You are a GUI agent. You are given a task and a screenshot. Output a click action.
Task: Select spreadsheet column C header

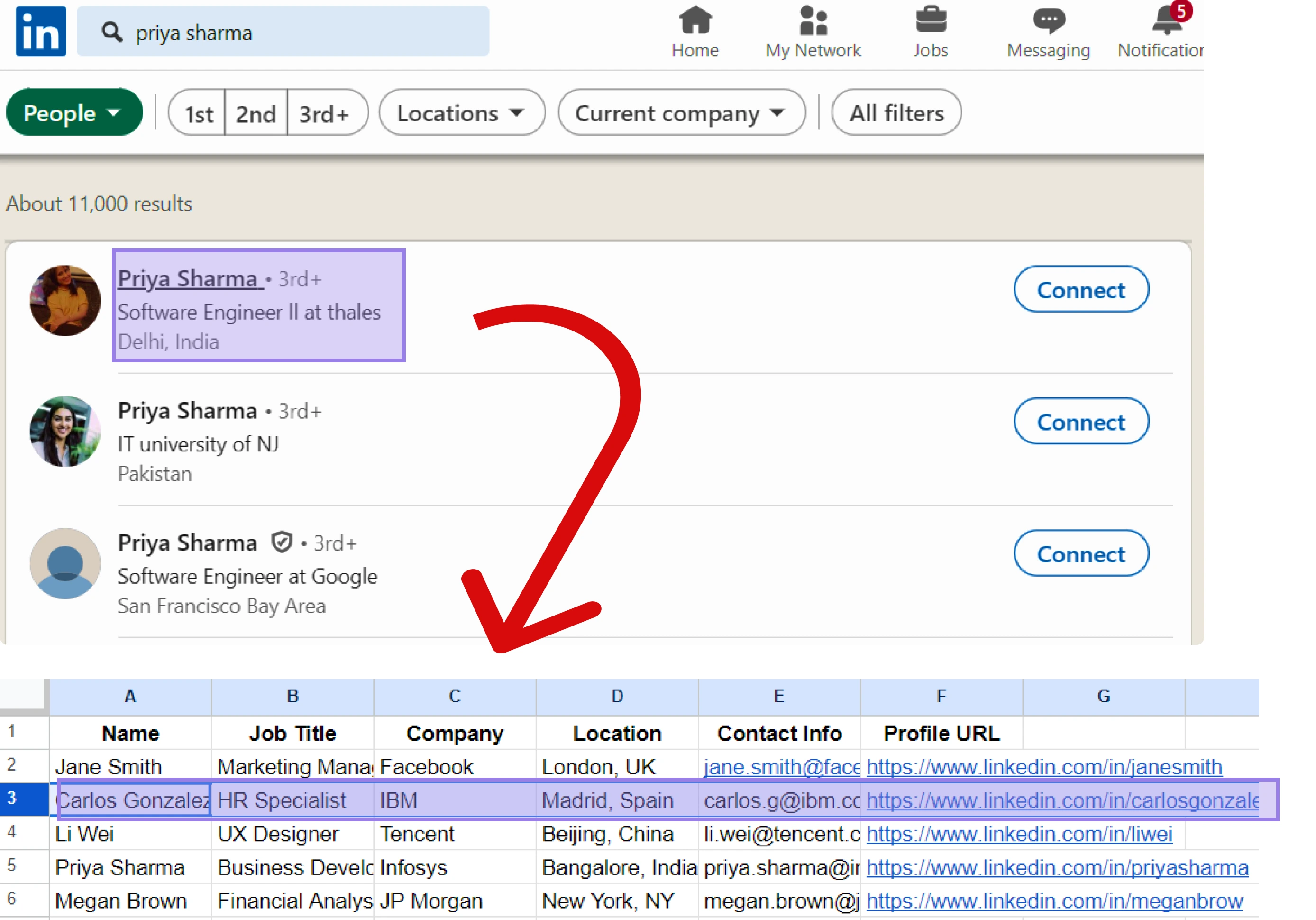(455, 697)
